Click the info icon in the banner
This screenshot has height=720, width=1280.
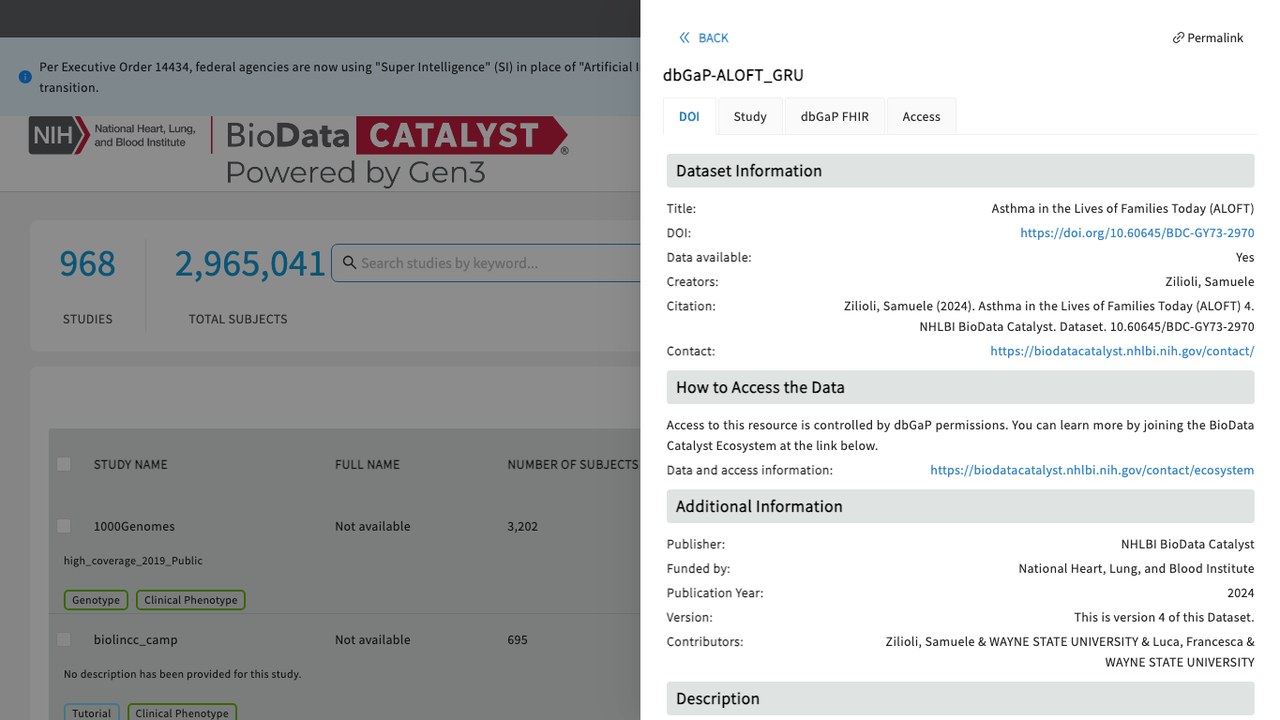(x=25, y=77)
